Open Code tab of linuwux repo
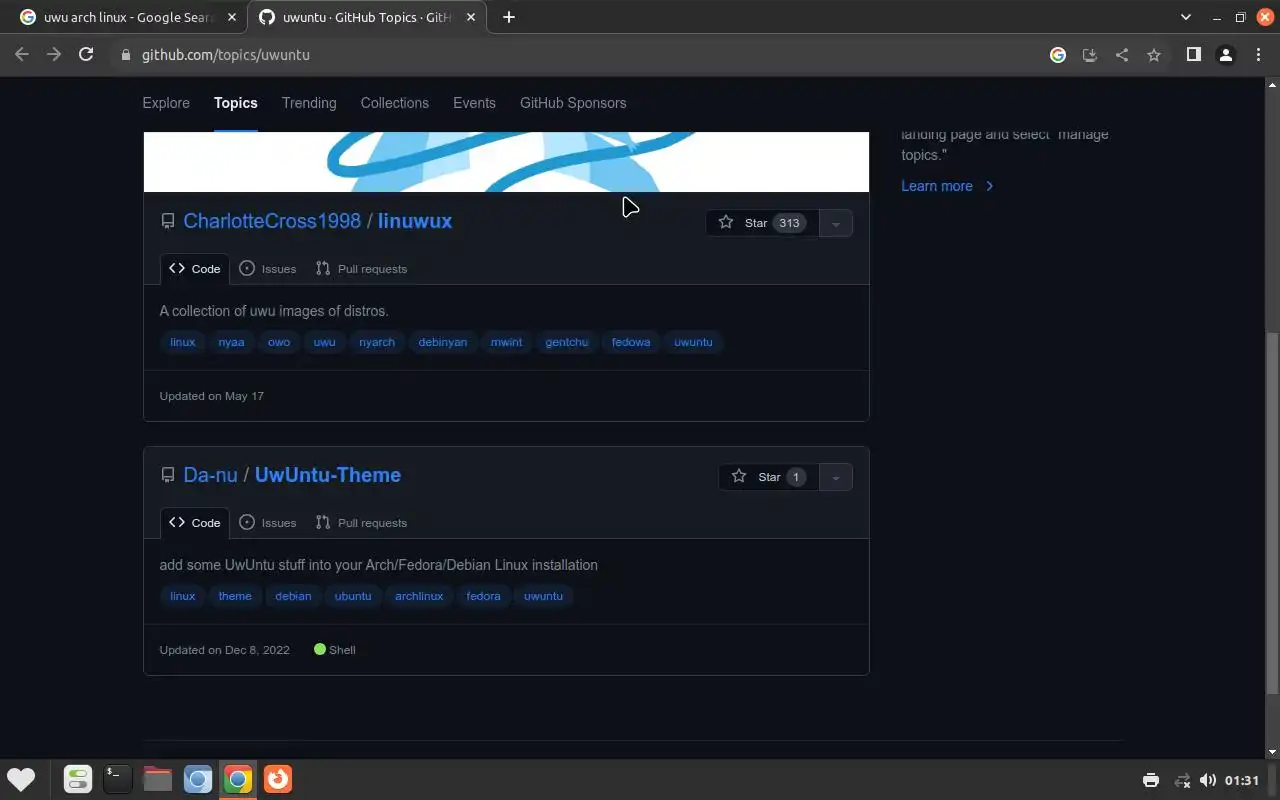 pyautogui.click(x=195, y=269)
